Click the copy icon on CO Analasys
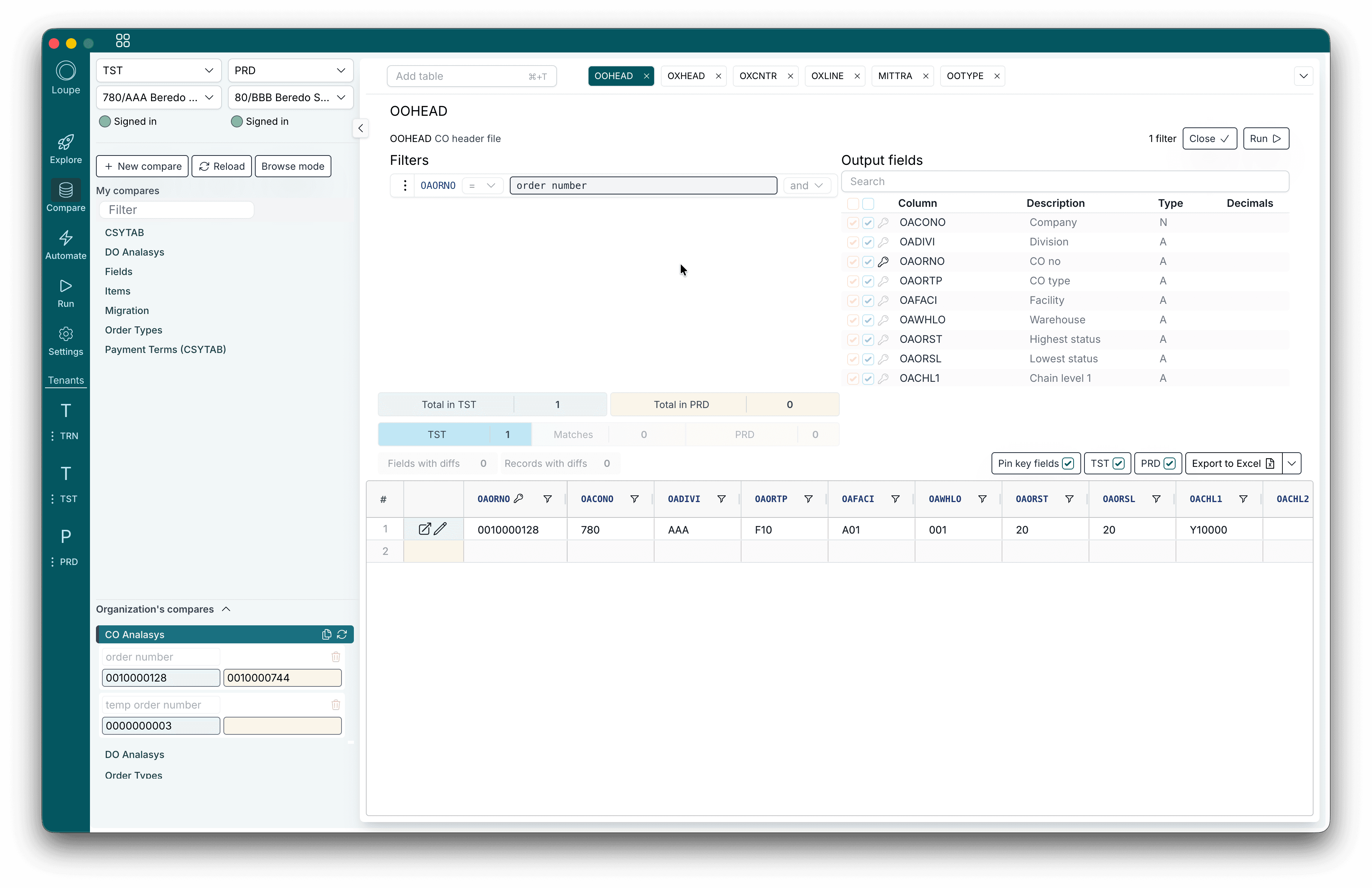 (x=326, y=634)
